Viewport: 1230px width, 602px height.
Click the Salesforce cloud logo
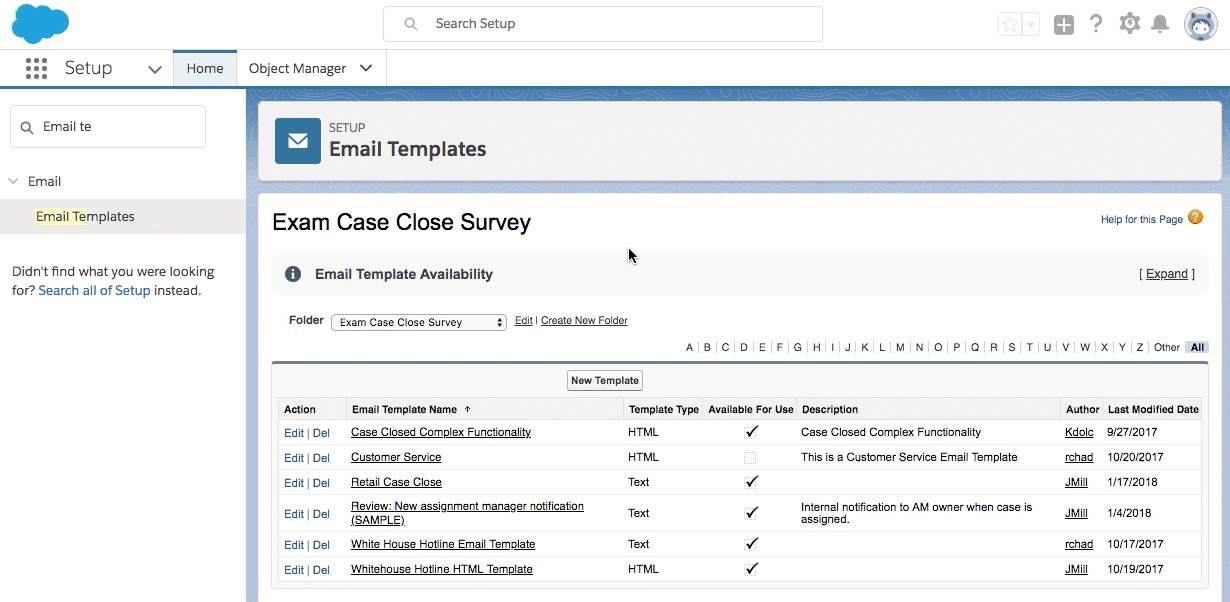pyautogui.click(x=40, y=24)
